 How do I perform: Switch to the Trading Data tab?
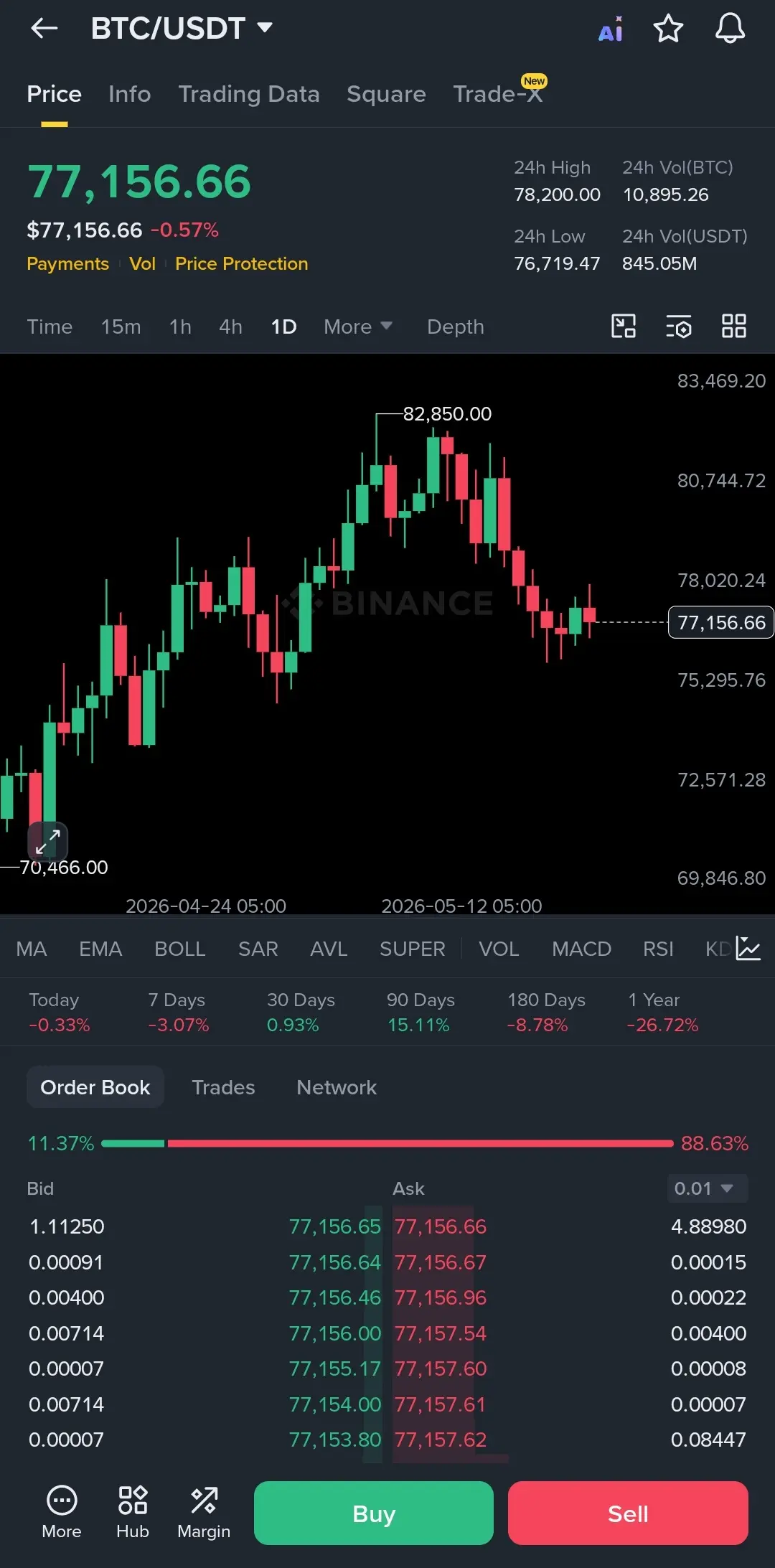click(249, 94)
